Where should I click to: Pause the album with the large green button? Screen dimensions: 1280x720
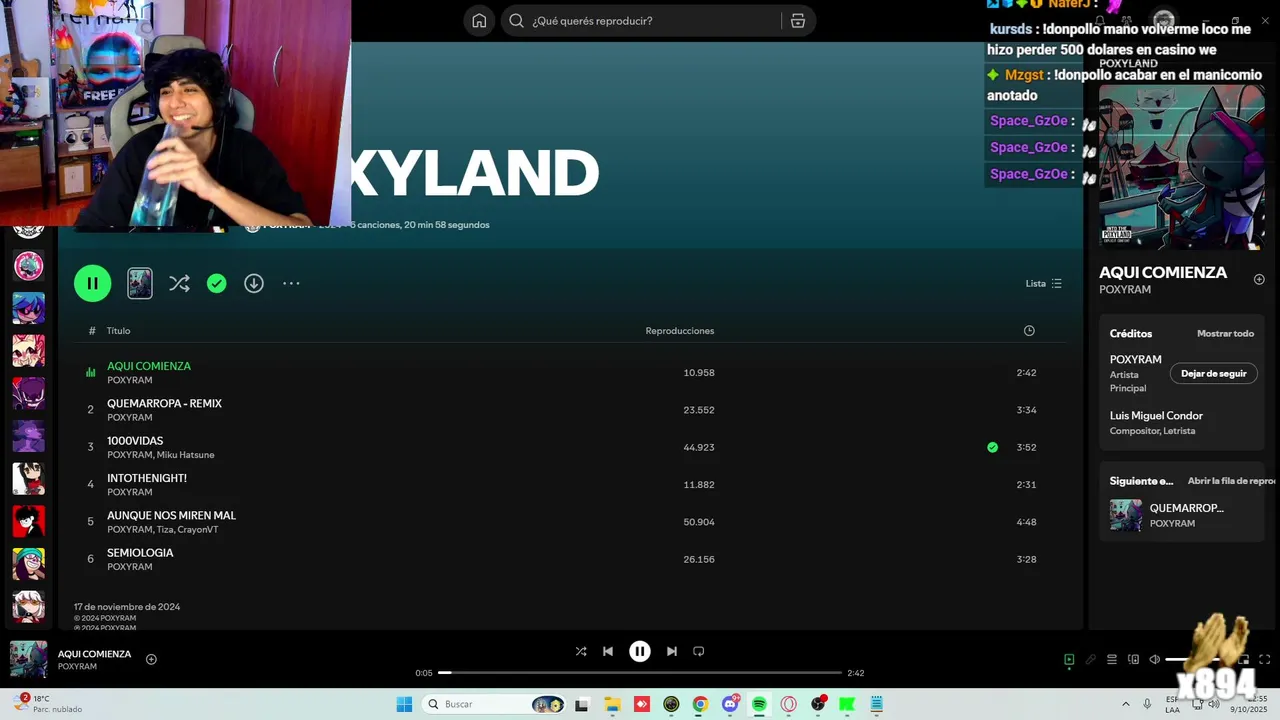pos(92,283)
